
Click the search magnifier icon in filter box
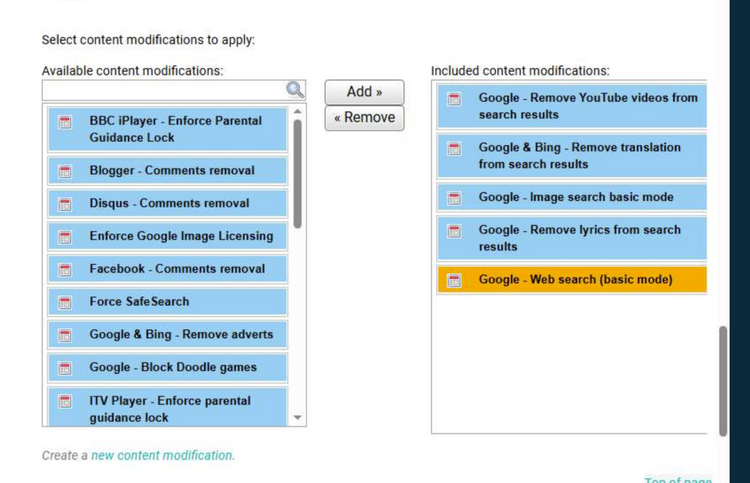tap(295, 89)
